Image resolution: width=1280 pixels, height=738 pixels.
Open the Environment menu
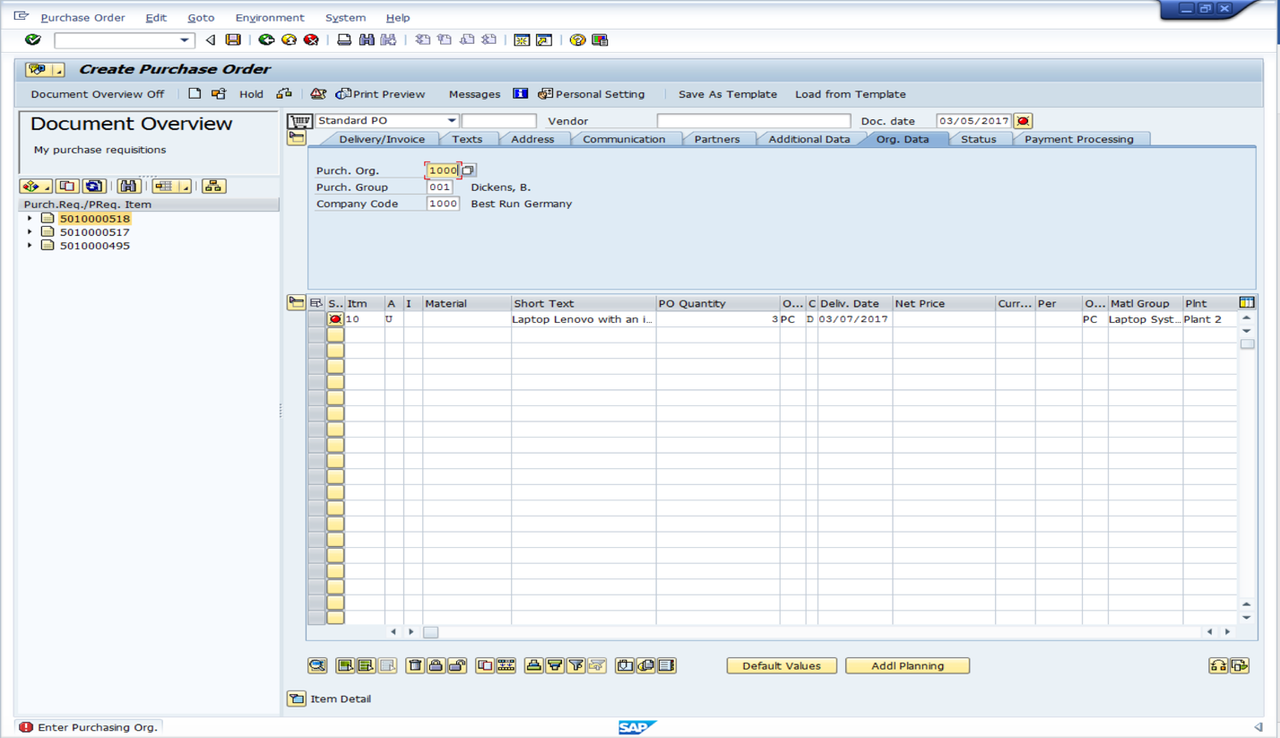(x=270, y=18)
